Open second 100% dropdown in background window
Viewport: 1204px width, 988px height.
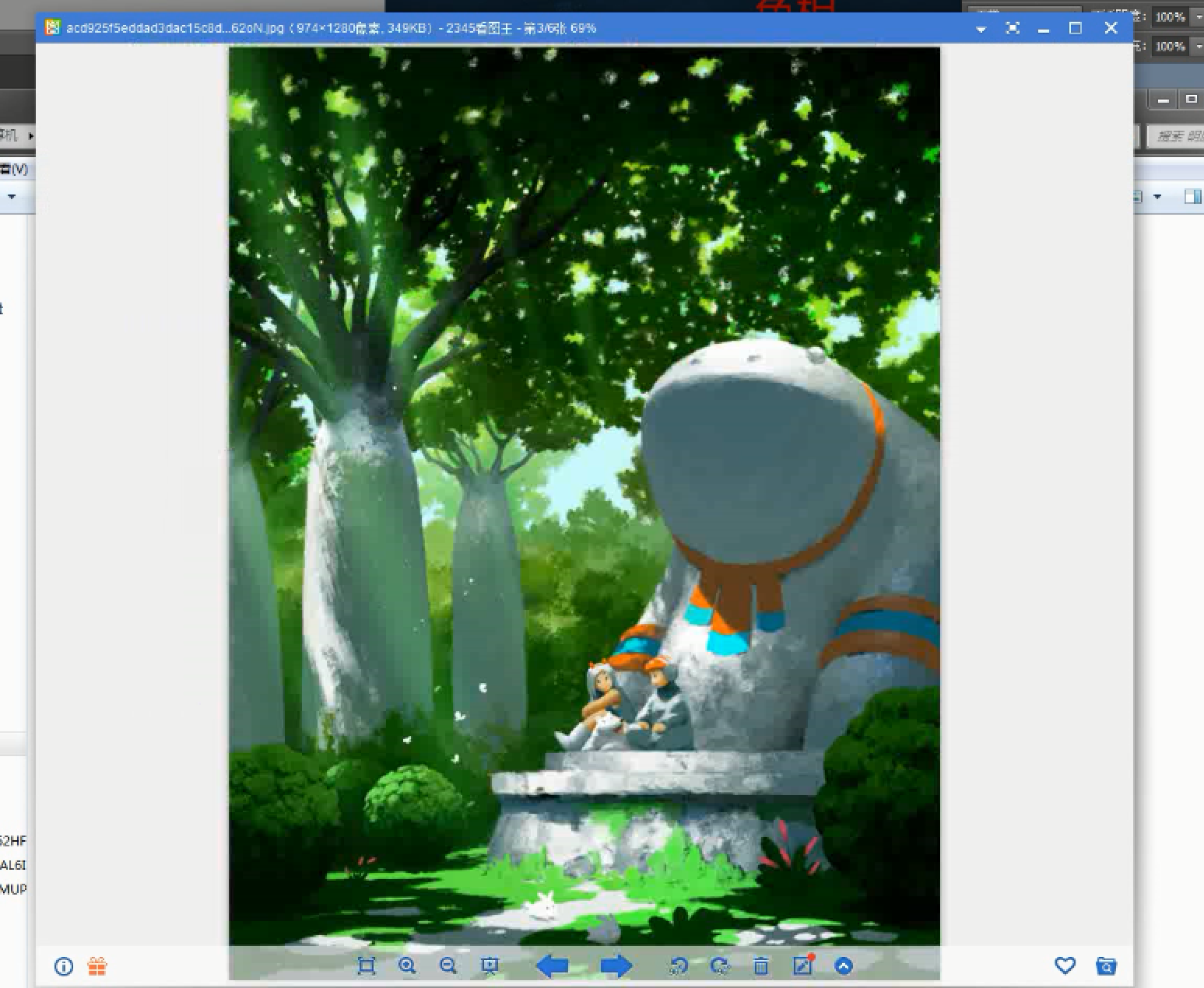point(1198,46)
